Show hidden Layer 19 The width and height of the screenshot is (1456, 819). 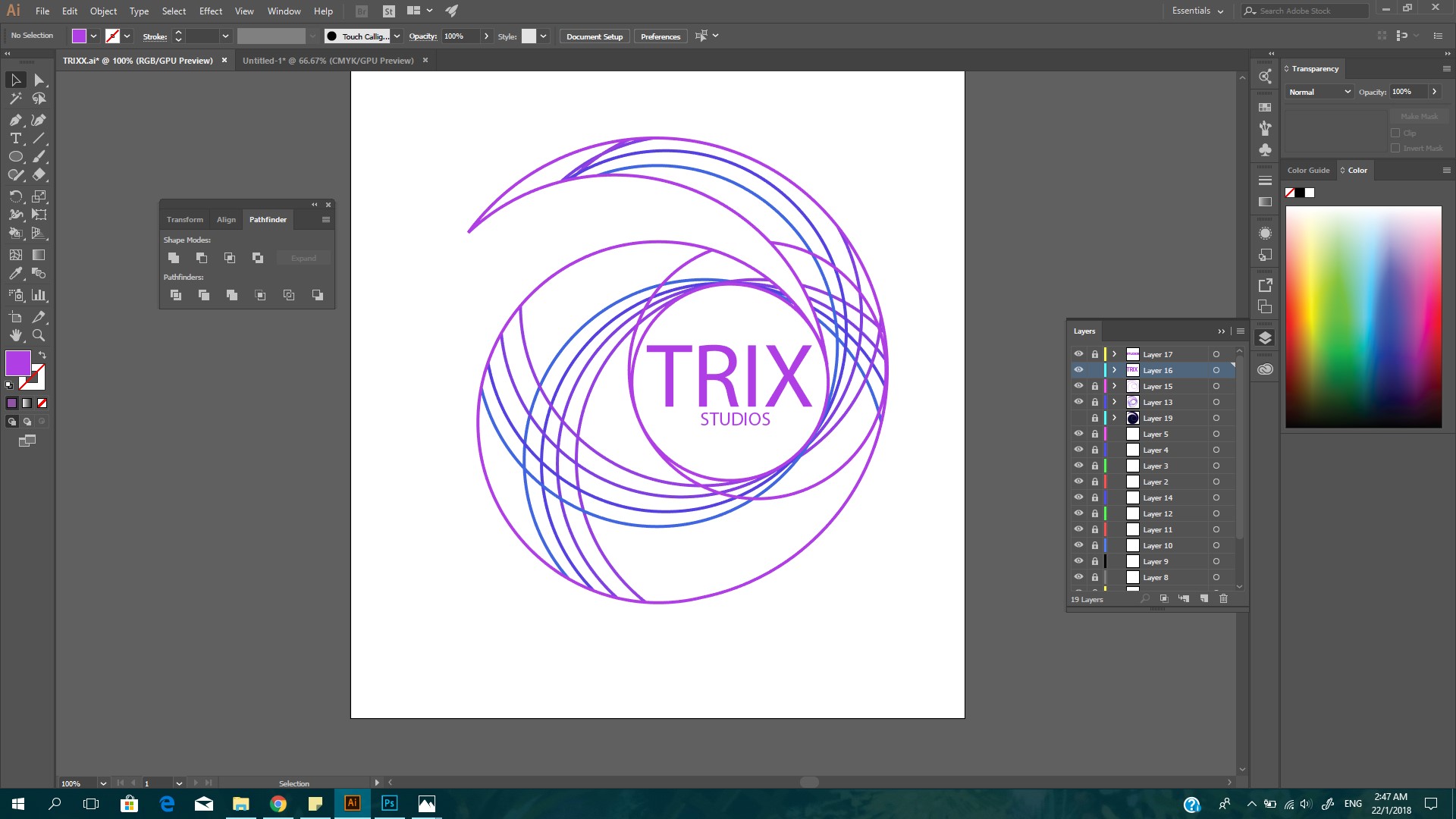pos(1078,418)
